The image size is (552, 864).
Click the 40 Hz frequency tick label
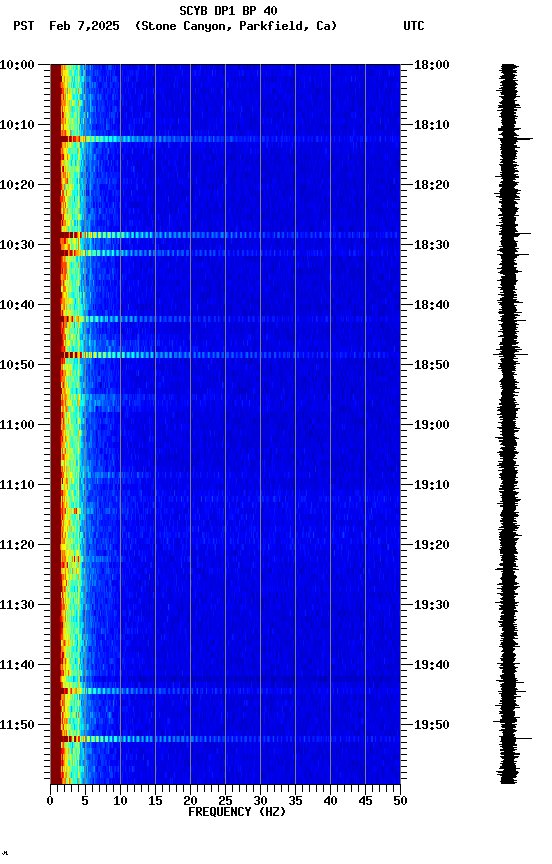pyautogui.click(x=330, y=801)
